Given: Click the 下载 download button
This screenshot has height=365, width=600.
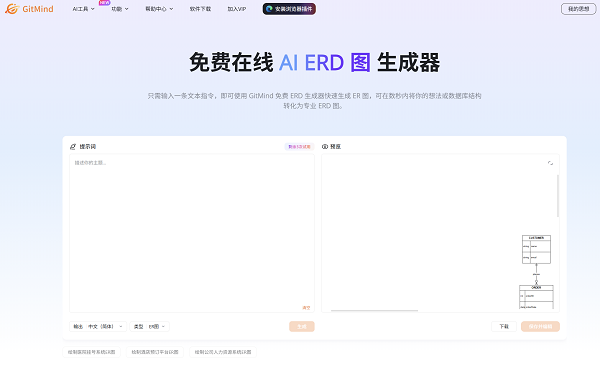Looking at the screenshot, I should pos(504,326).
